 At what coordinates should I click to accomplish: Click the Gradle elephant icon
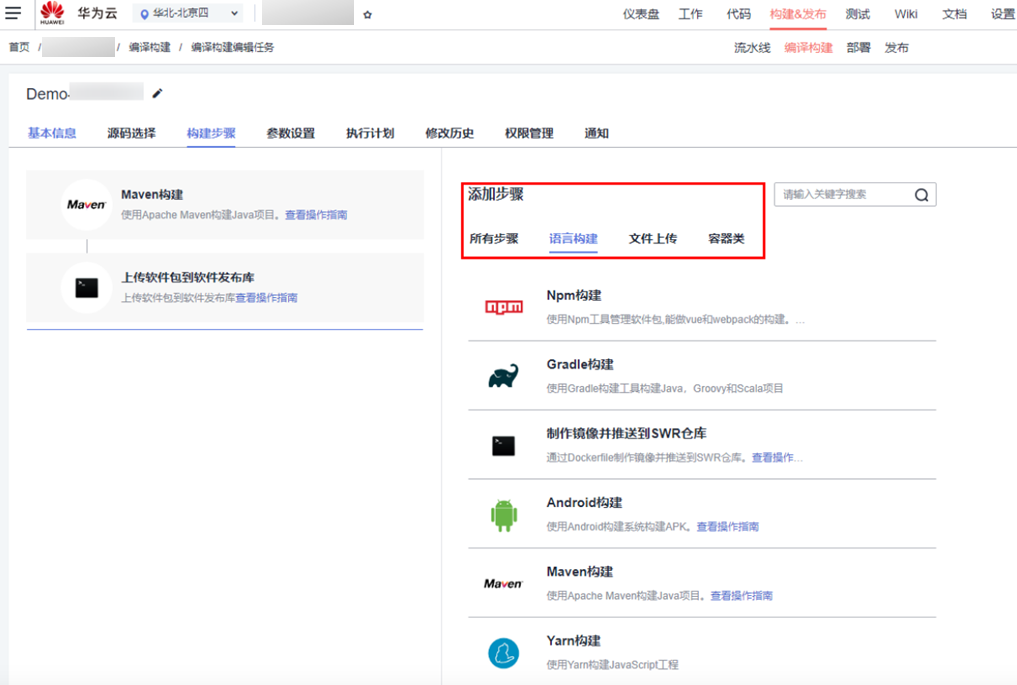pos(503,376)
